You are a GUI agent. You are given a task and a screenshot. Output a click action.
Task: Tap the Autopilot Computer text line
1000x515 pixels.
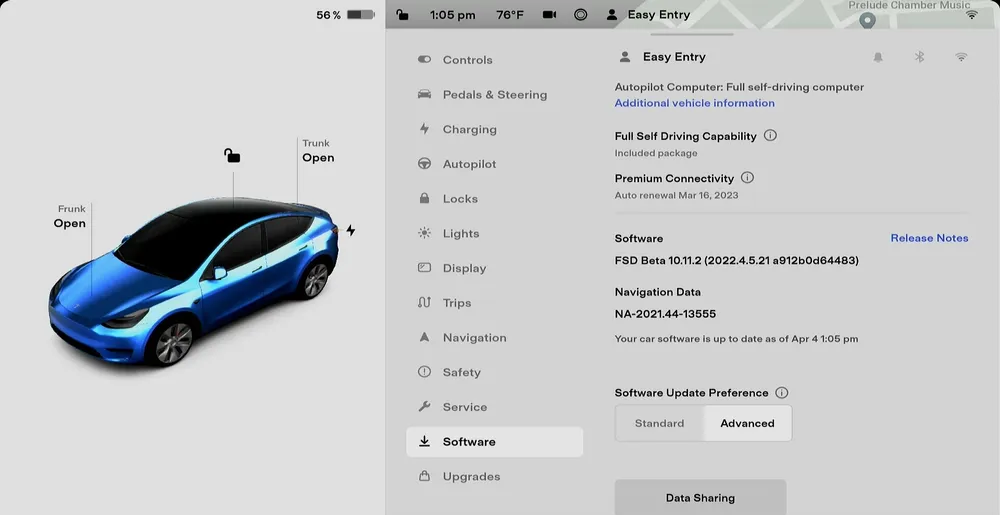pyautogui.click(x=739, y=87)
